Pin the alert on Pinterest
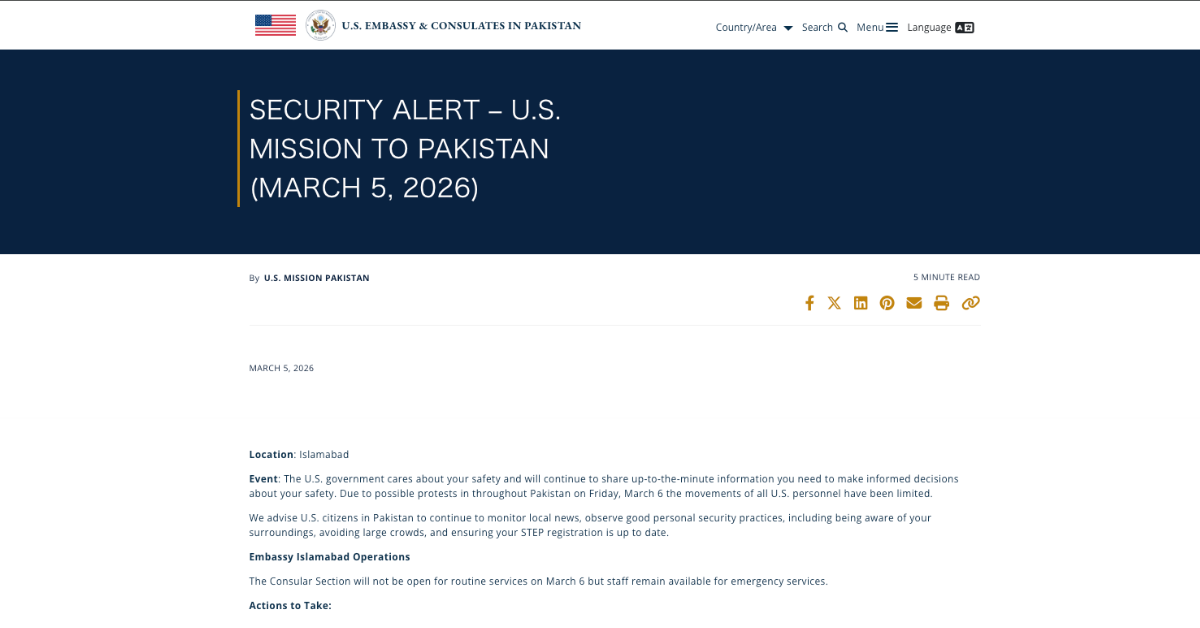 (887, 303)
